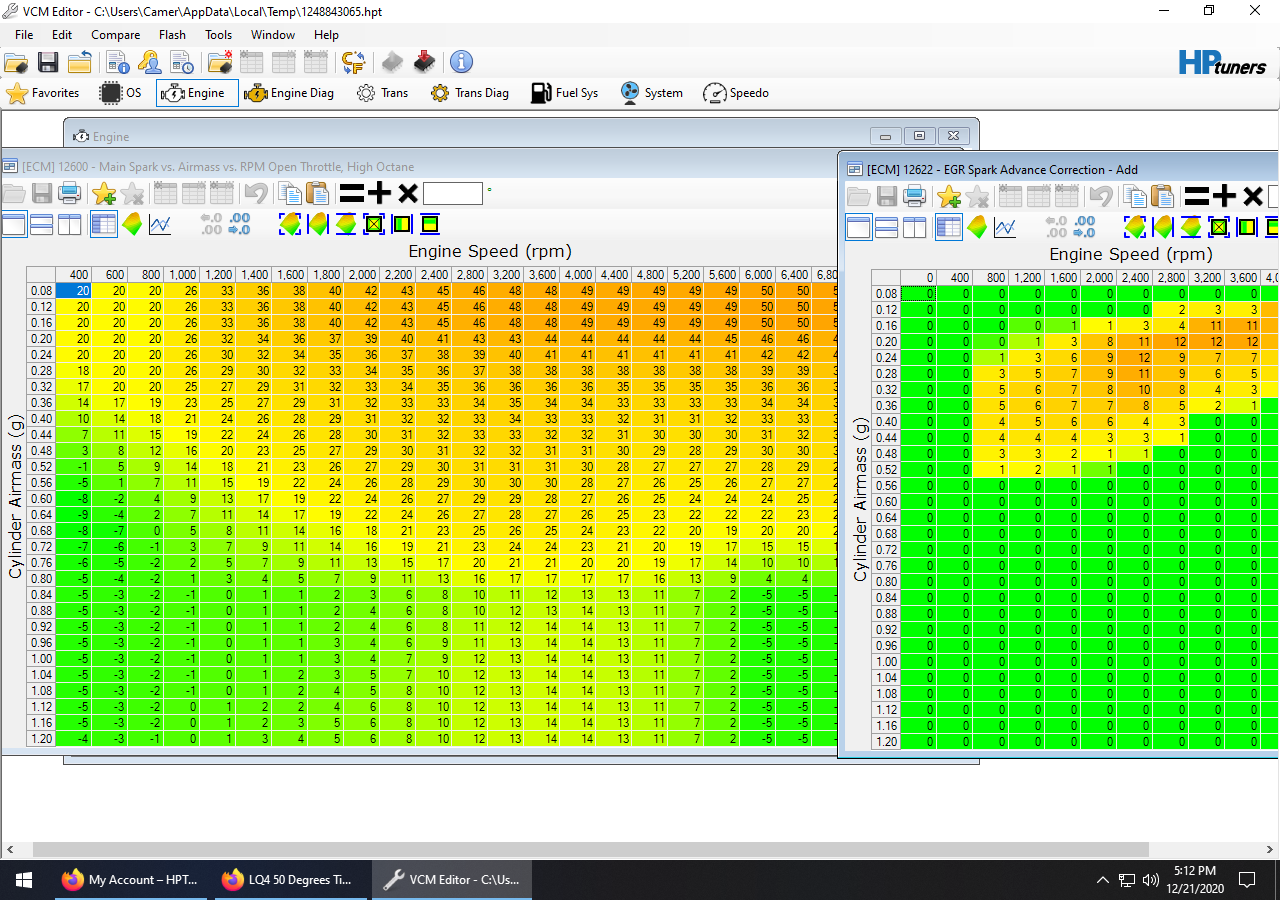Click the save file disk icon in main toolbar
Image resolution: width=1280 pixels, height=900 pixels.
(48, 63)
